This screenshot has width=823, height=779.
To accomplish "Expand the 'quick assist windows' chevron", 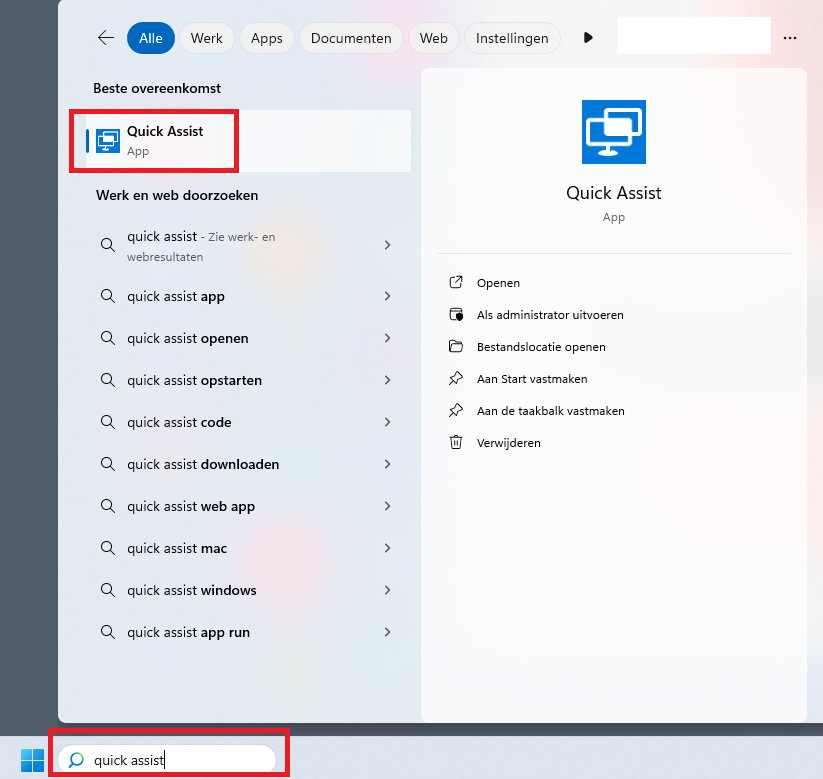I will pos(387,590).
